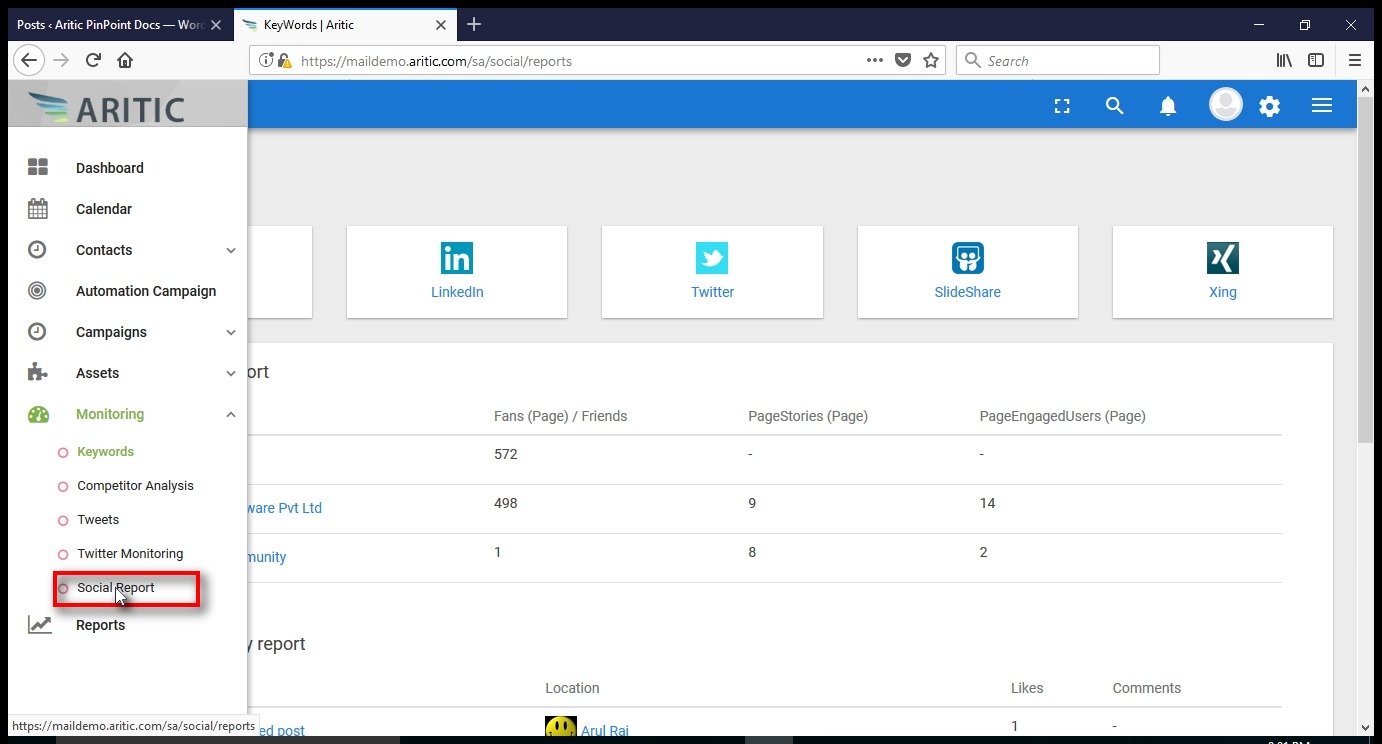Open the Library icon in Firefox
The height and width of the screenshot is (744, 1382).
(x=1284, y=60)
